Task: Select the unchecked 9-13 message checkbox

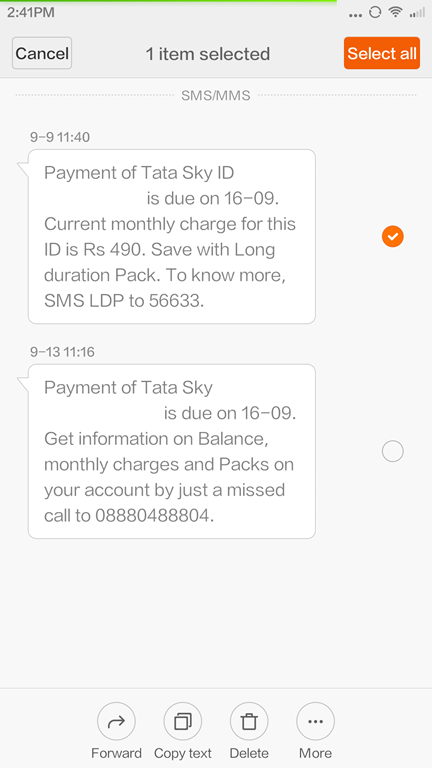Action: pos(392,451)
